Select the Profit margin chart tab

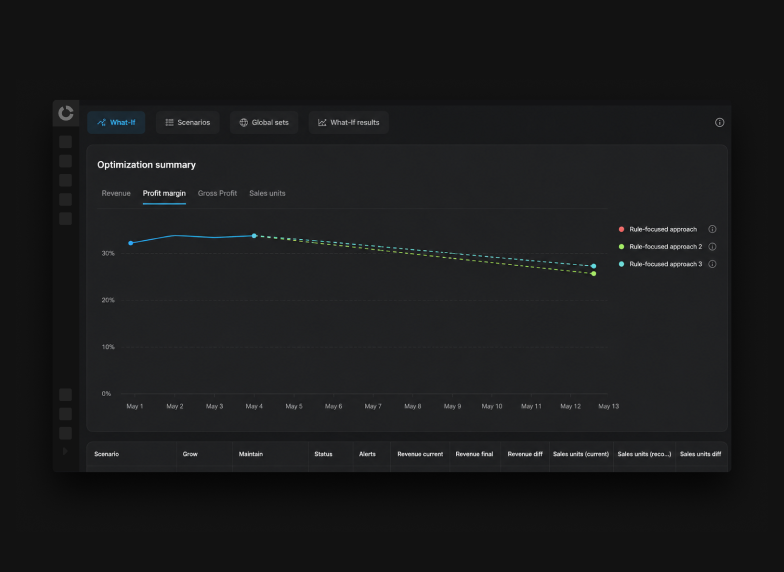click(x=164, y=194)
